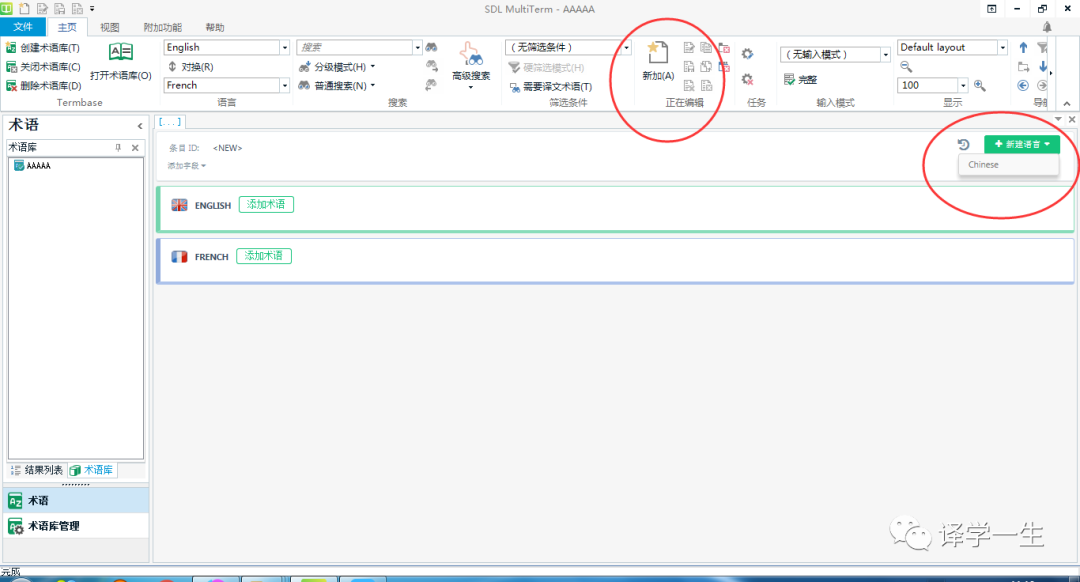The image size is (1080, 582).
Task: Click the blue up arrow navigation icon
Action: [x=1024, y=48]
